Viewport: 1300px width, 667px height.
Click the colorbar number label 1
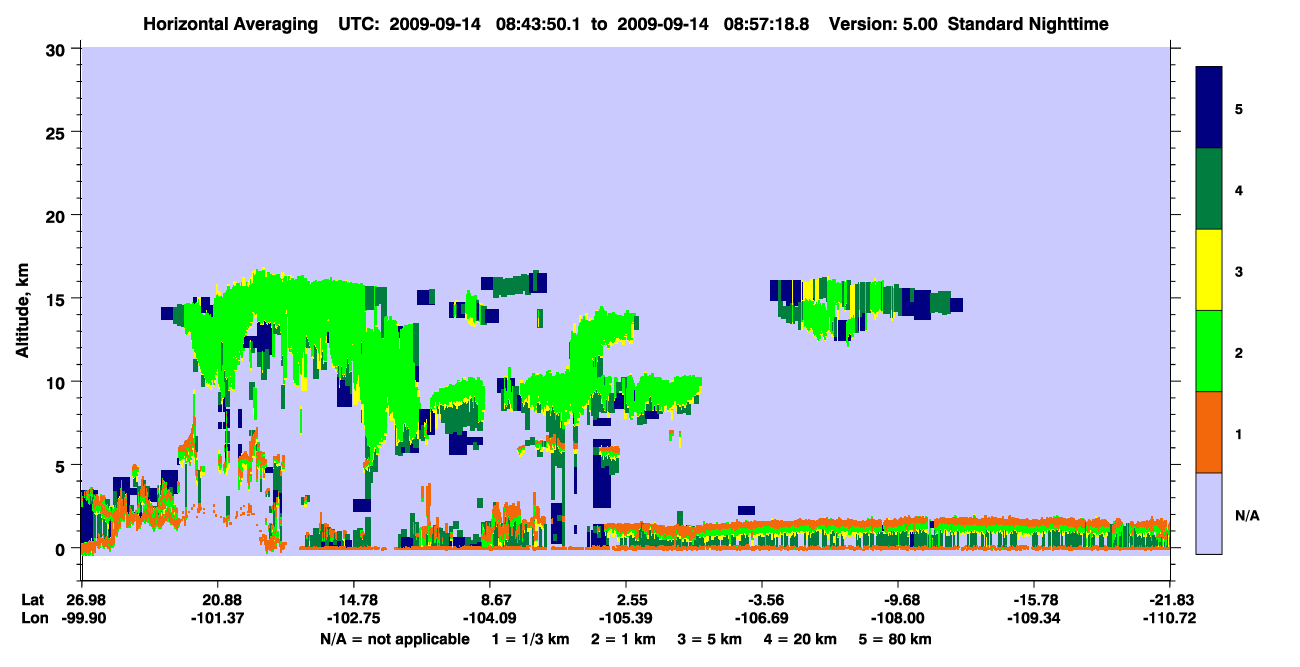[1239, 433]
